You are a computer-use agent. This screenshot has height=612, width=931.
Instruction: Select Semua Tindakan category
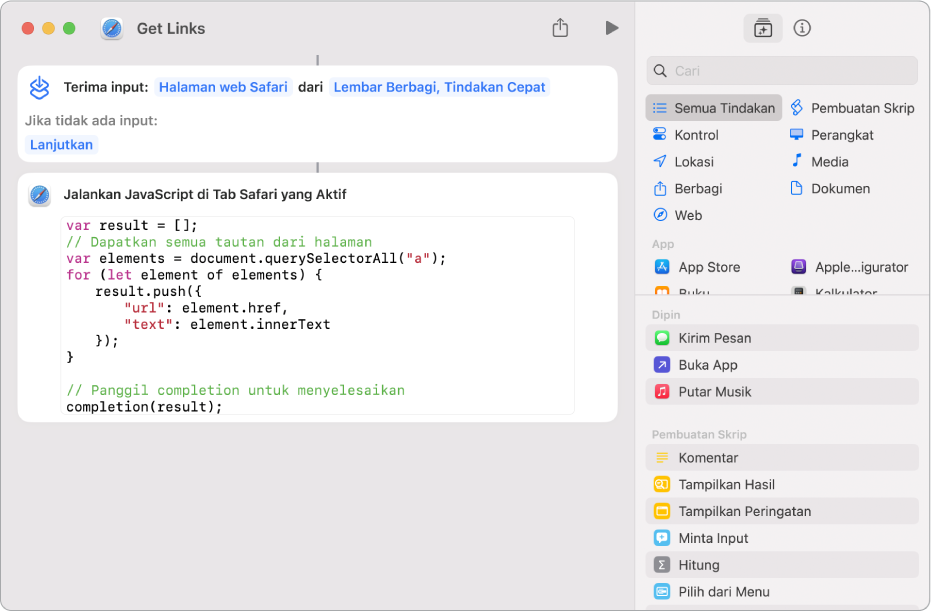click(x=714, y=108)
